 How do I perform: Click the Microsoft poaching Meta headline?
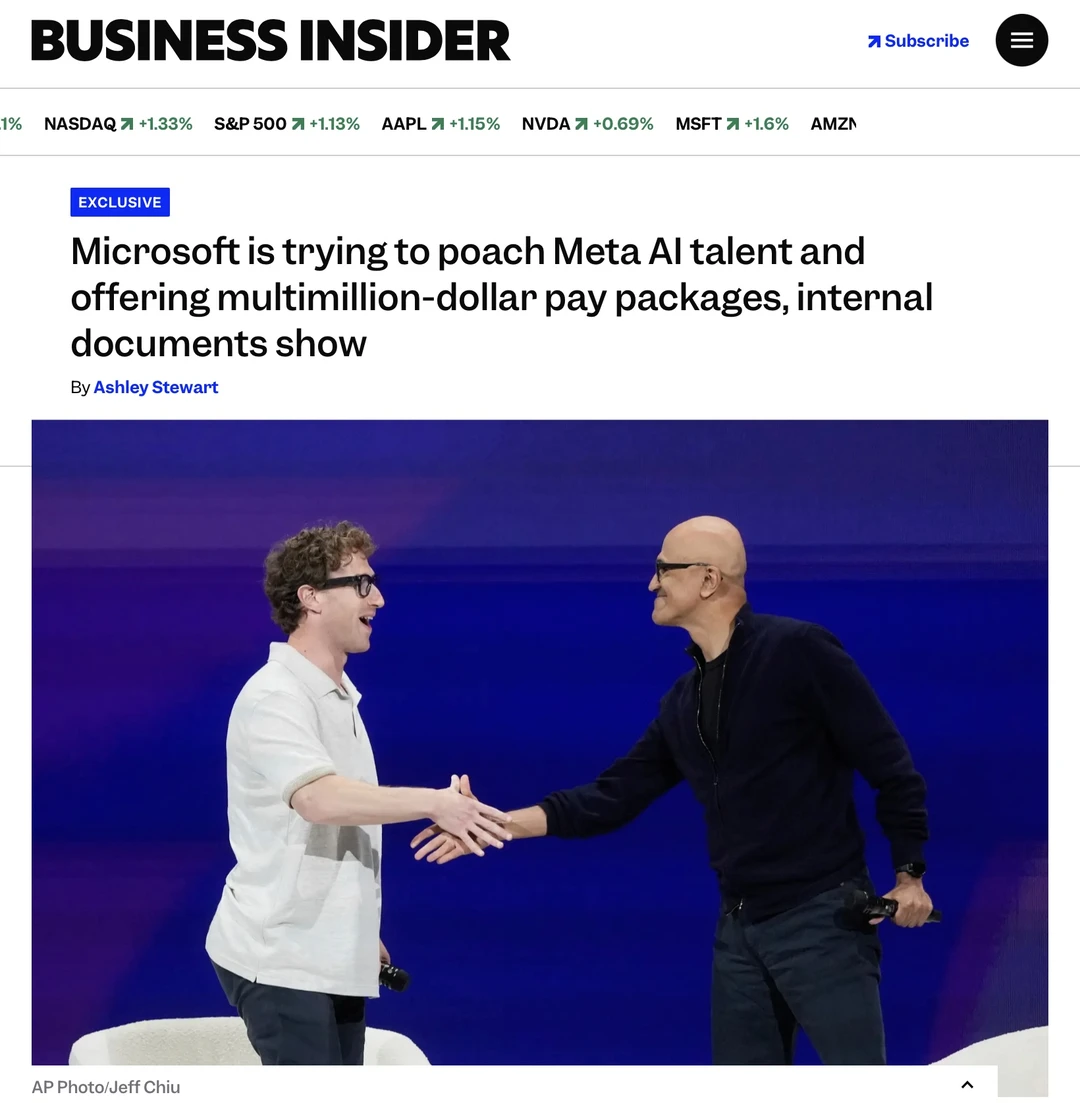pyautogui.click(x=502, y=297)
